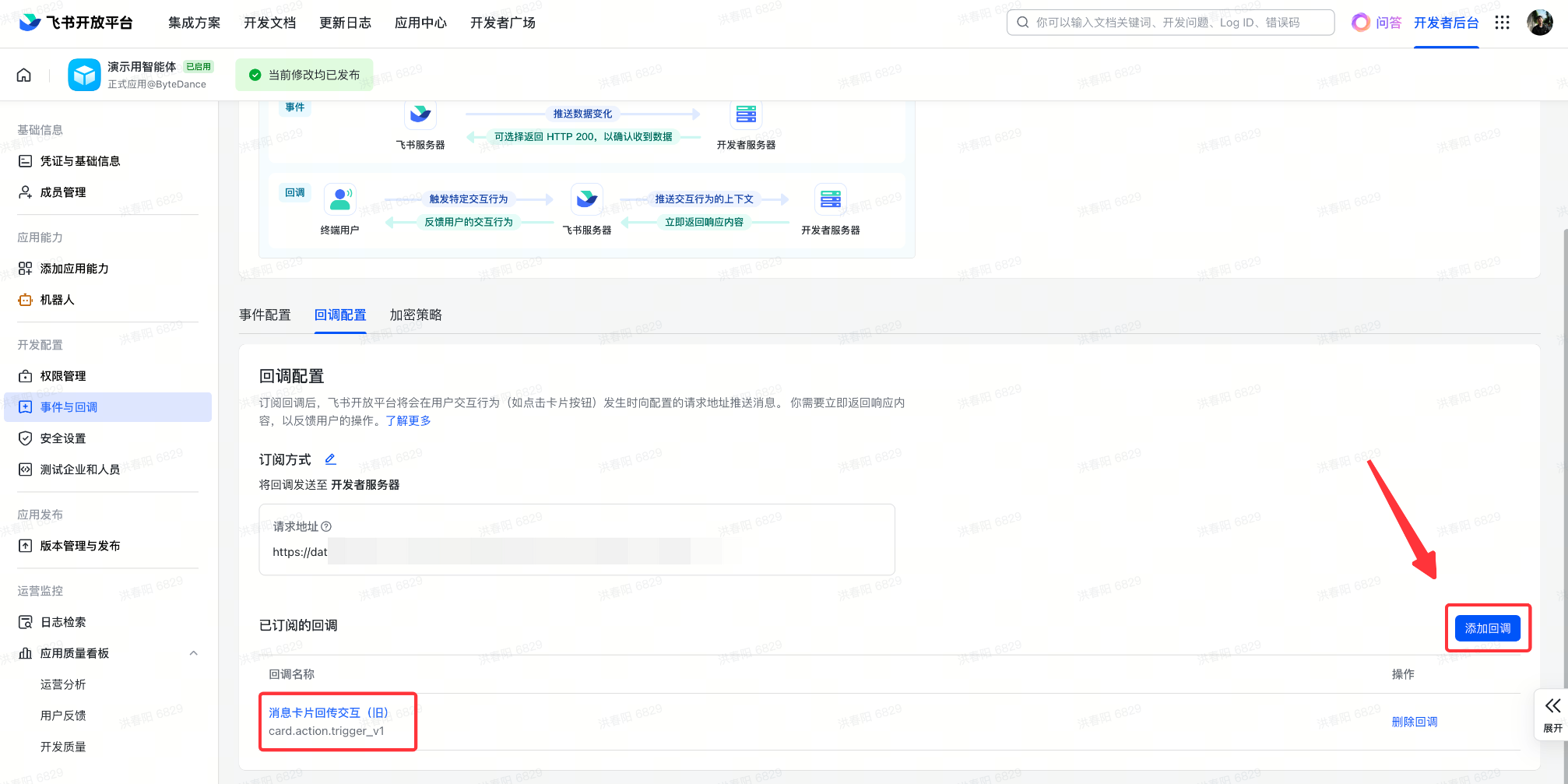1568x784 pixels.
Task: Click the 请求地址 URL field
Action: point(576,552)
